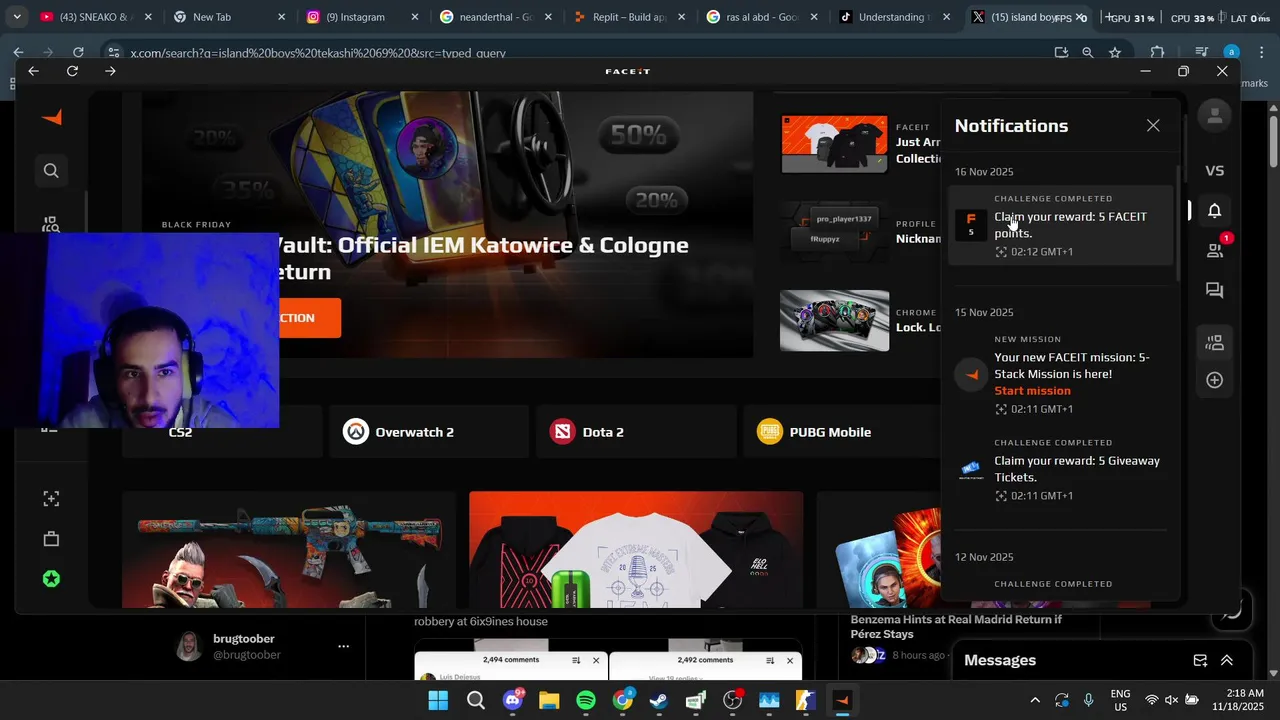Click the party group icon in the right sidebar
This screenshot has height=720, width=1280.
[1215, 343]
